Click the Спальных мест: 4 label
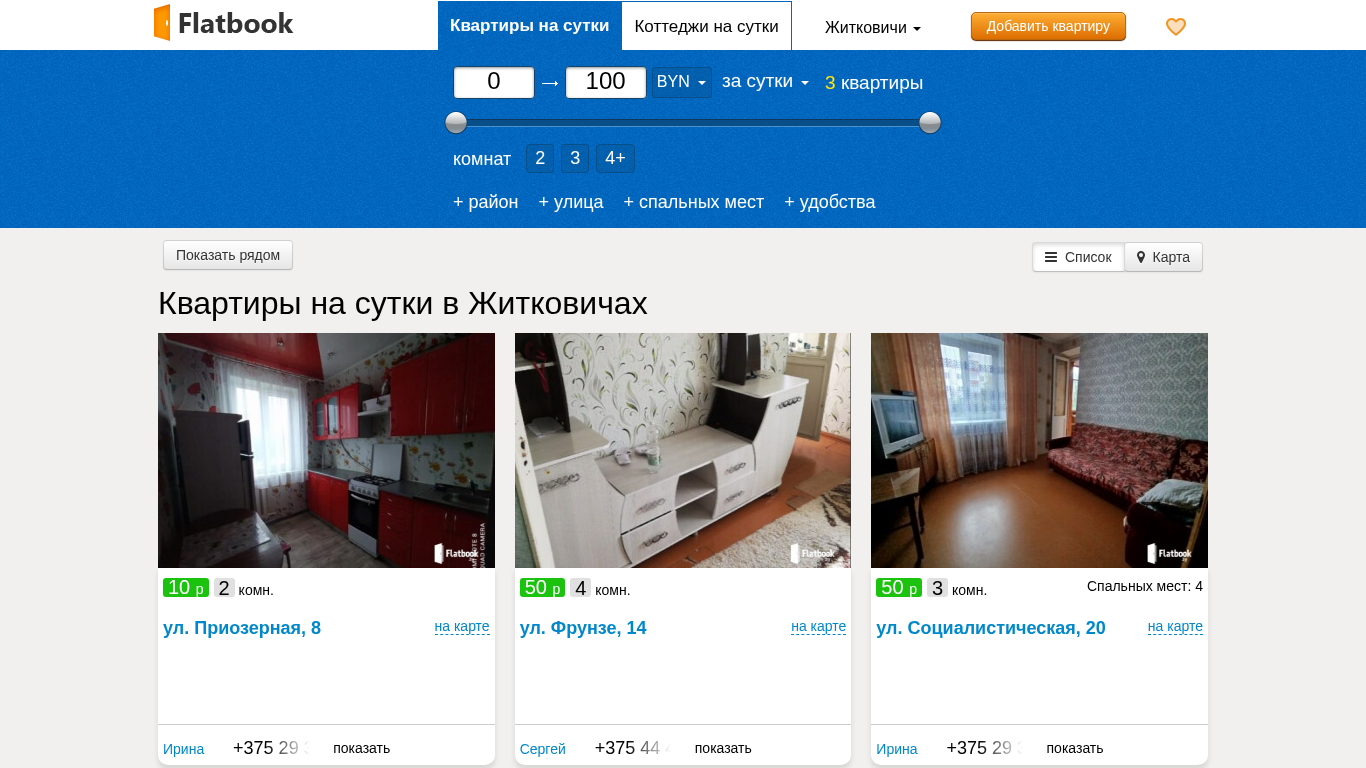The width and height of the screenshot is (1366, 768). (1145, 586)
